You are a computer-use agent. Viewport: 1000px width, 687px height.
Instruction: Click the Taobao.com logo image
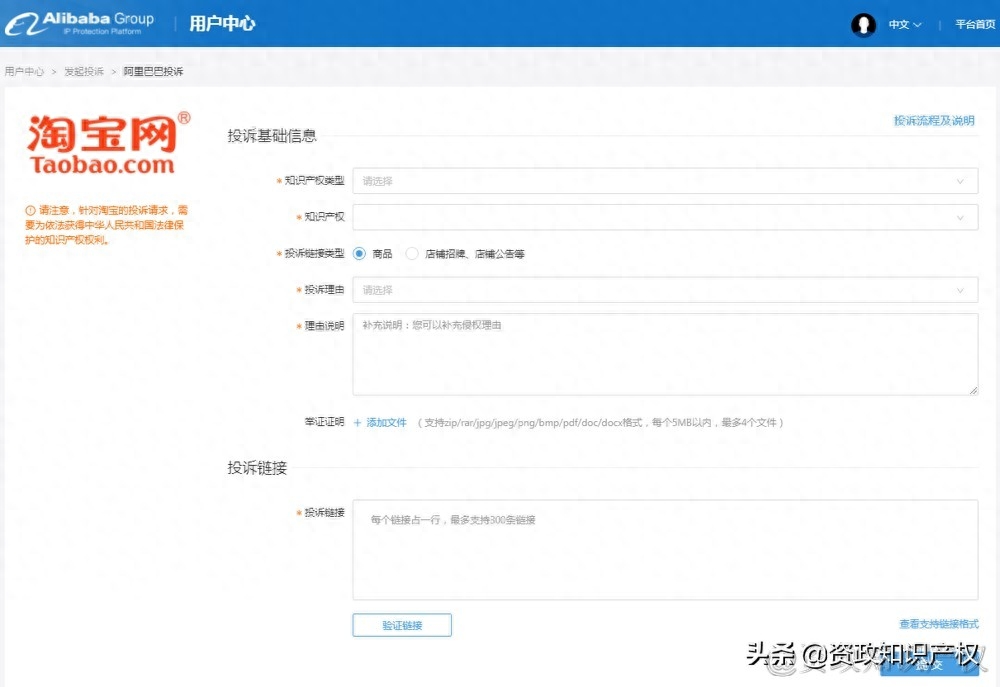pyautogui.click(x=107, y=144)
